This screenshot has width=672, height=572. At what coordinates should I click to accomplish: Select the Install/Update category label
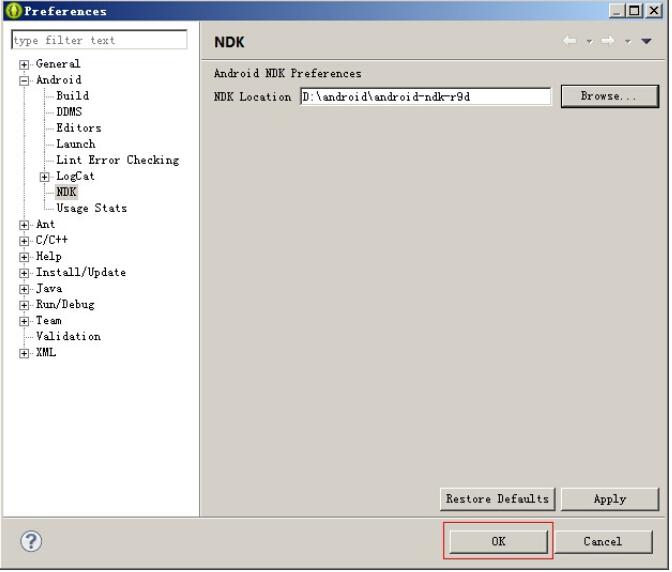click(x=81, y=273)
